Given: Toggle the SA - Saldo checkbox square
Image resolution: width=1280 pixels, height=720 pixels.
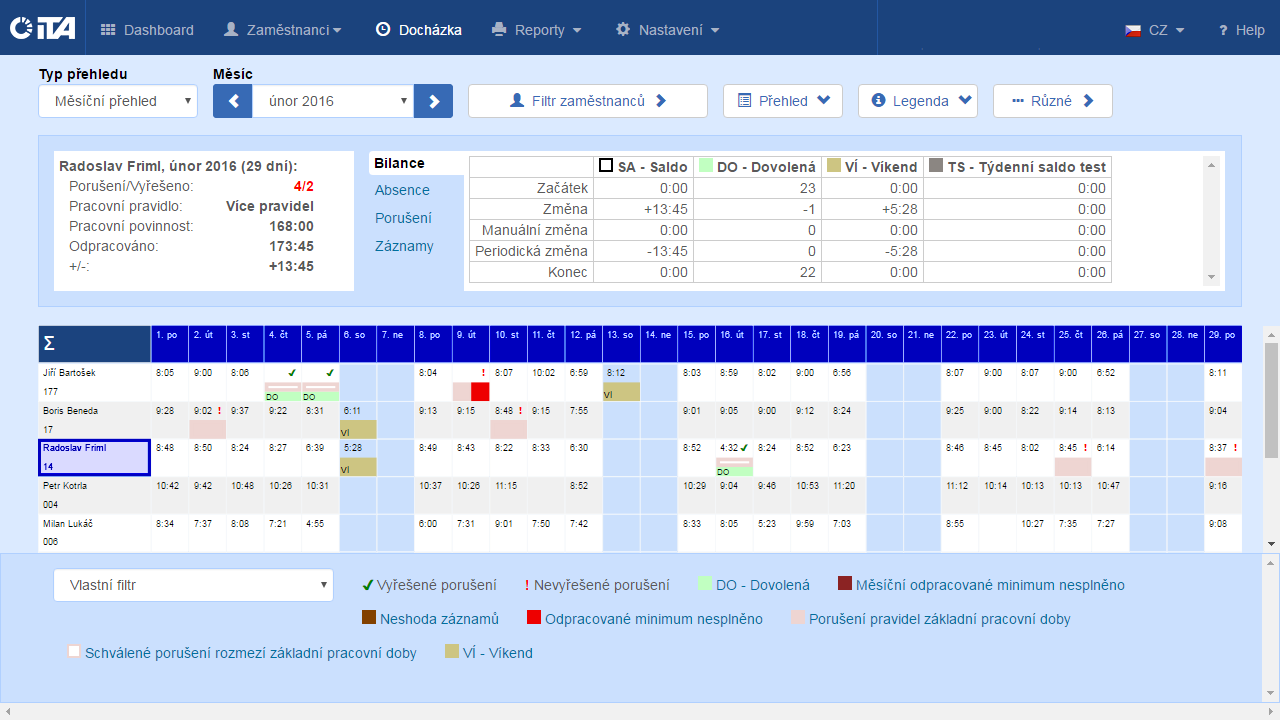Looking at the screenshot, I should (x=605, y=166).
